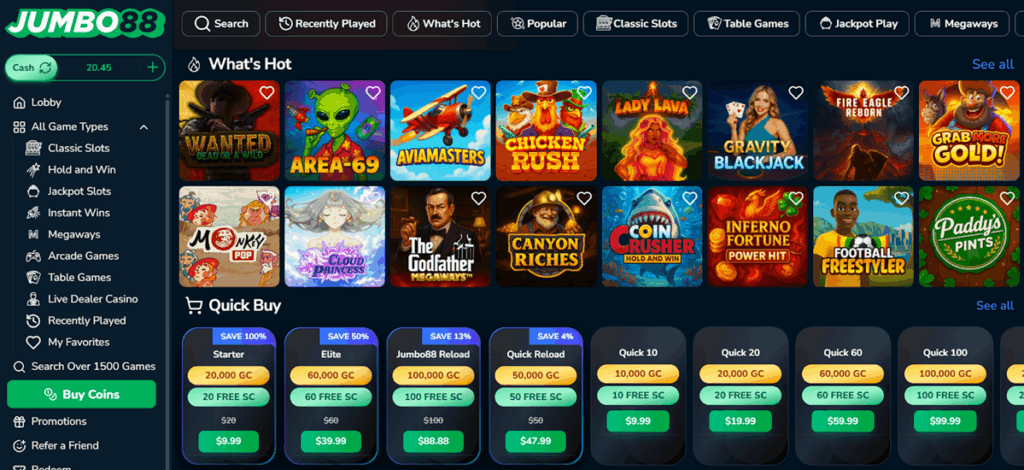See all Quick Buy packages
Image resolution: width=1024 pixels, height=470 pixels.
coord(995,306)
